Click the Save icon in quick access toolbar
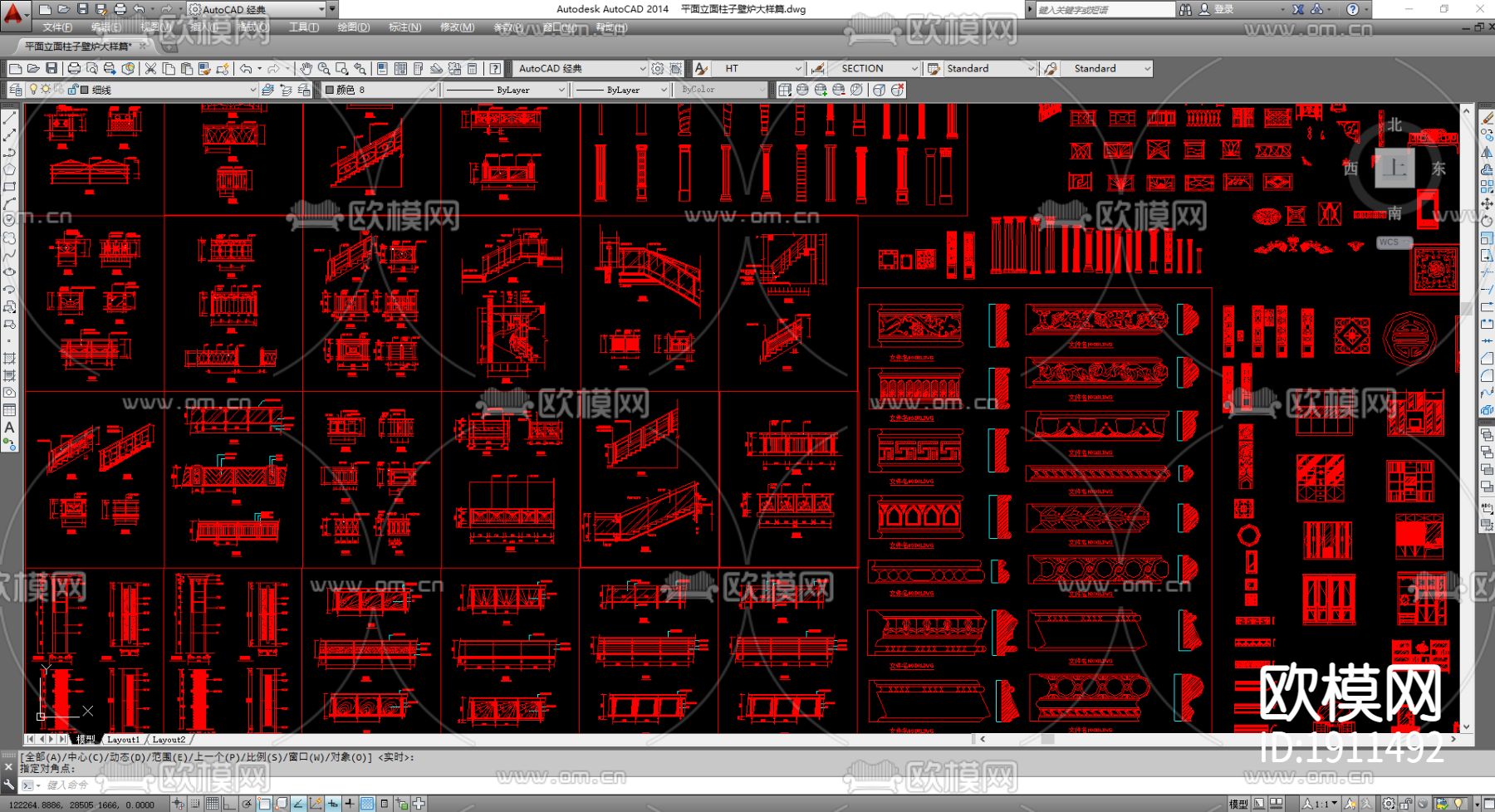The height and width of the screenshot is (812, 1495). point(82,9)
